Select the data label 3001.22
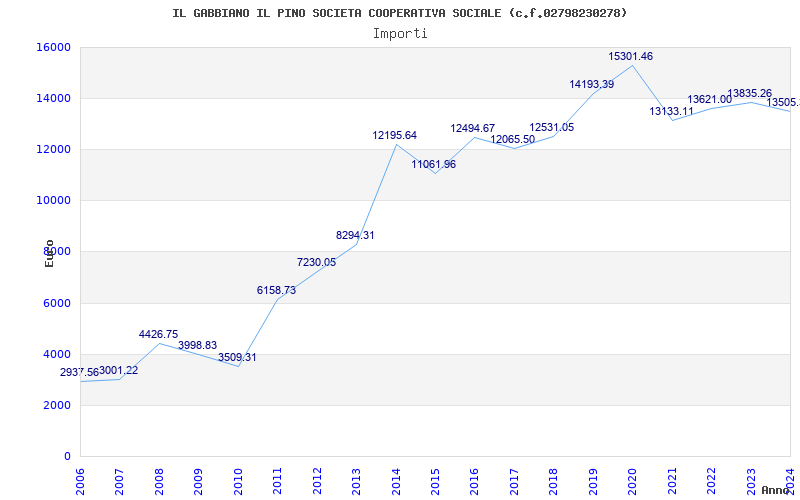 point(118,370)
